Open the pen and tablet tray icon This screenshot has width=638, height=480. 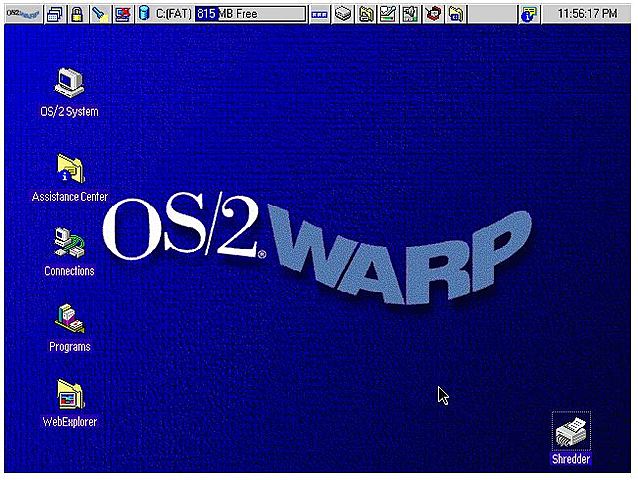coord(388,14)
